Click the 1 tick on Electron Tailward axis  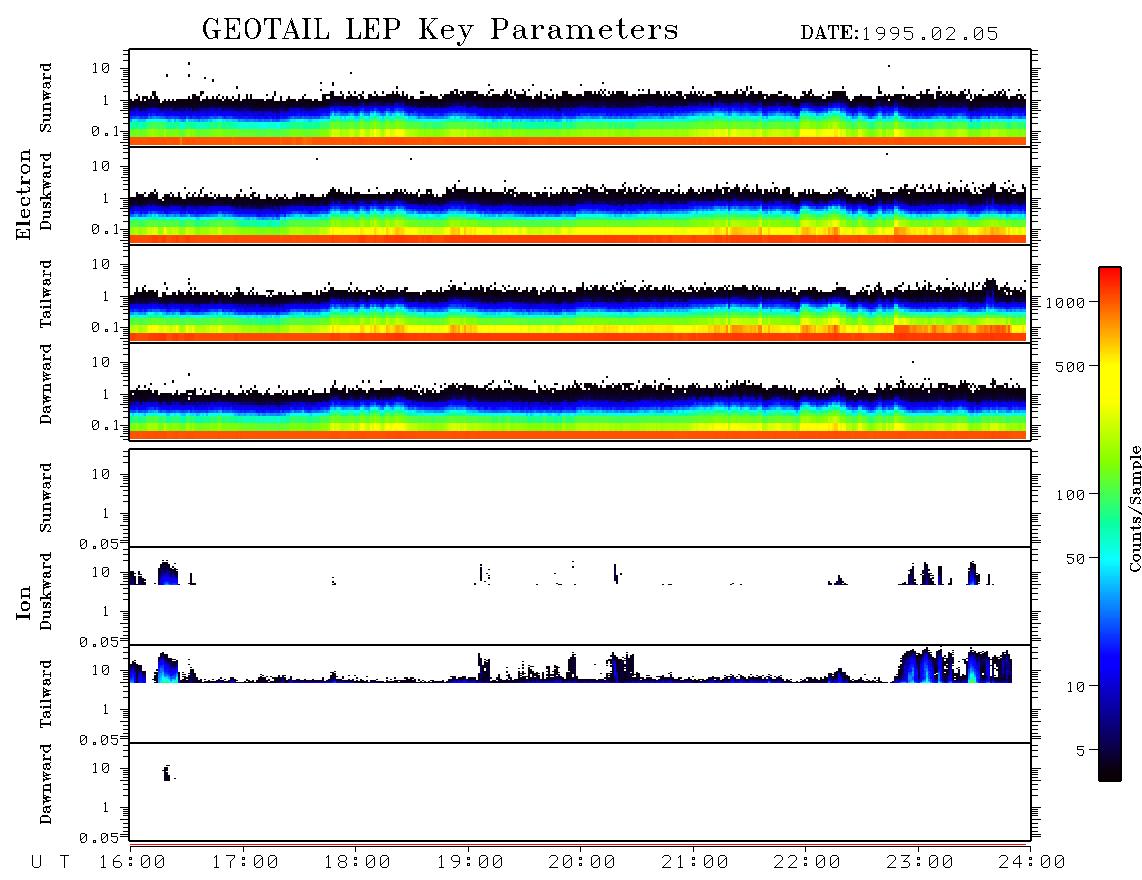pyautogui.click(x=105, y=296)
